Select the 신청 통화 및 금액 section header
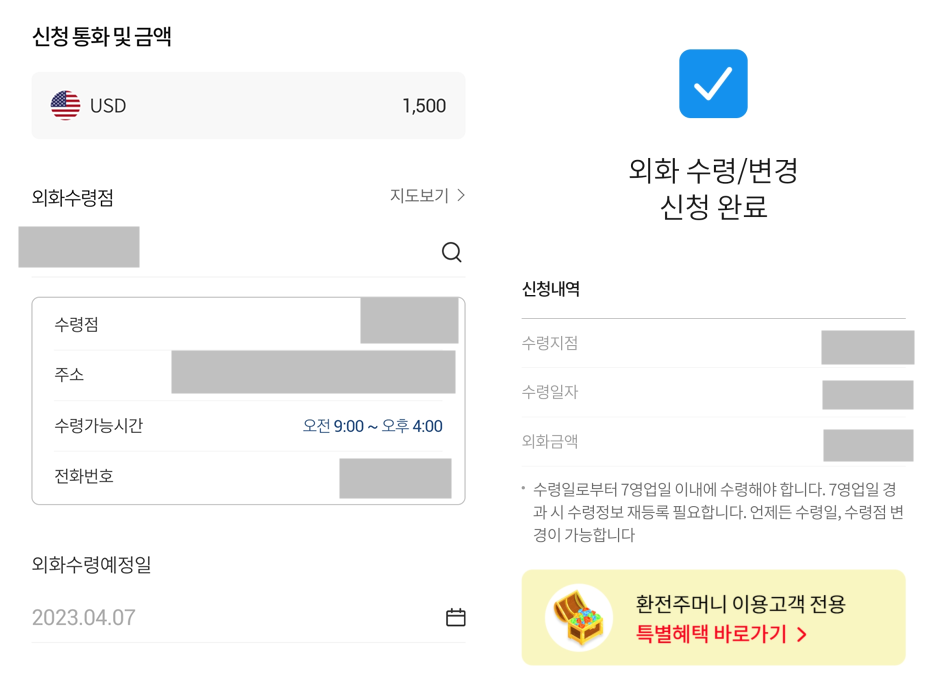The height and width of the screenshot is (679, 930). [x=101, y=34]
